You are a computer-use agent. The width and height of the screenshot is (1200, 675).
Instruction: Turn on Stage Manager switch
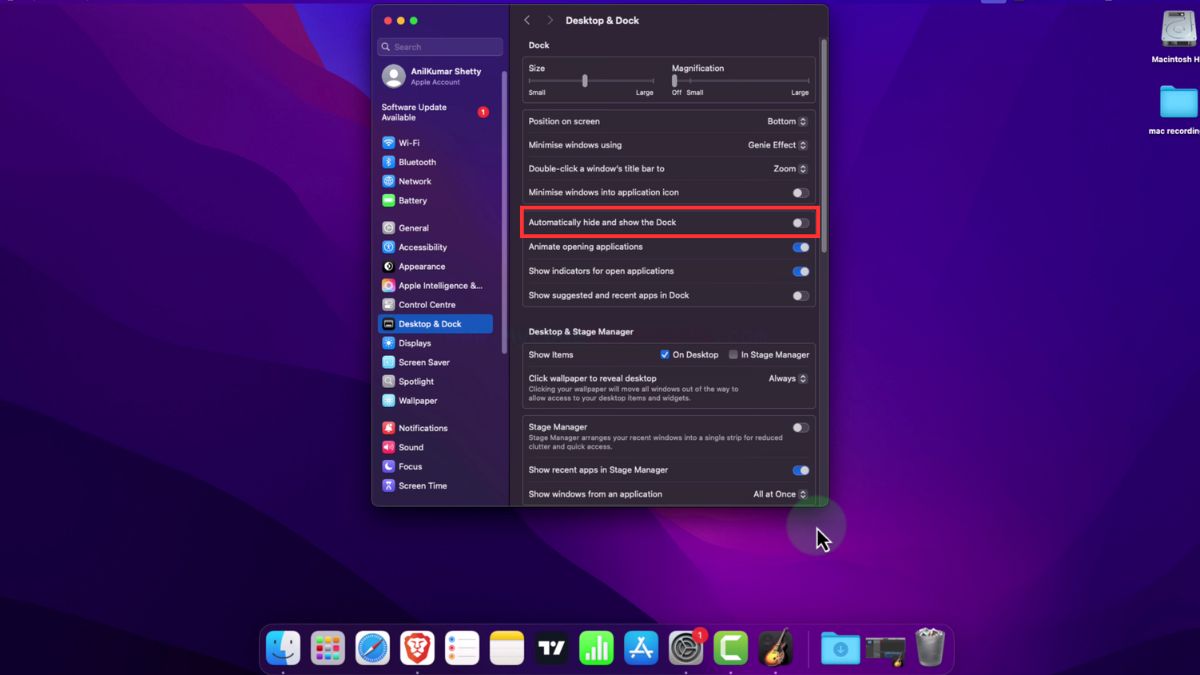coord(800,428)
